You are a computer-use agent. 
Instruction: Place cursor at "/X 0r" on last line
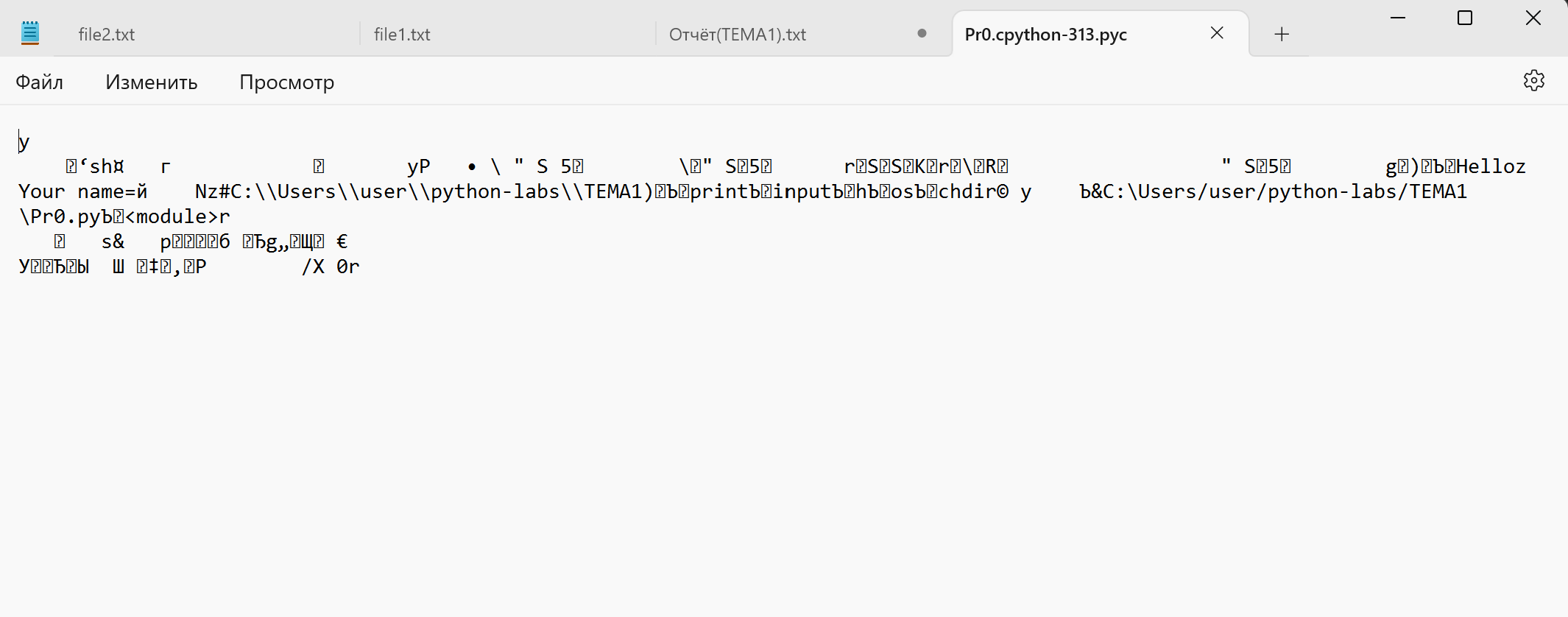[x=331, y=267]
